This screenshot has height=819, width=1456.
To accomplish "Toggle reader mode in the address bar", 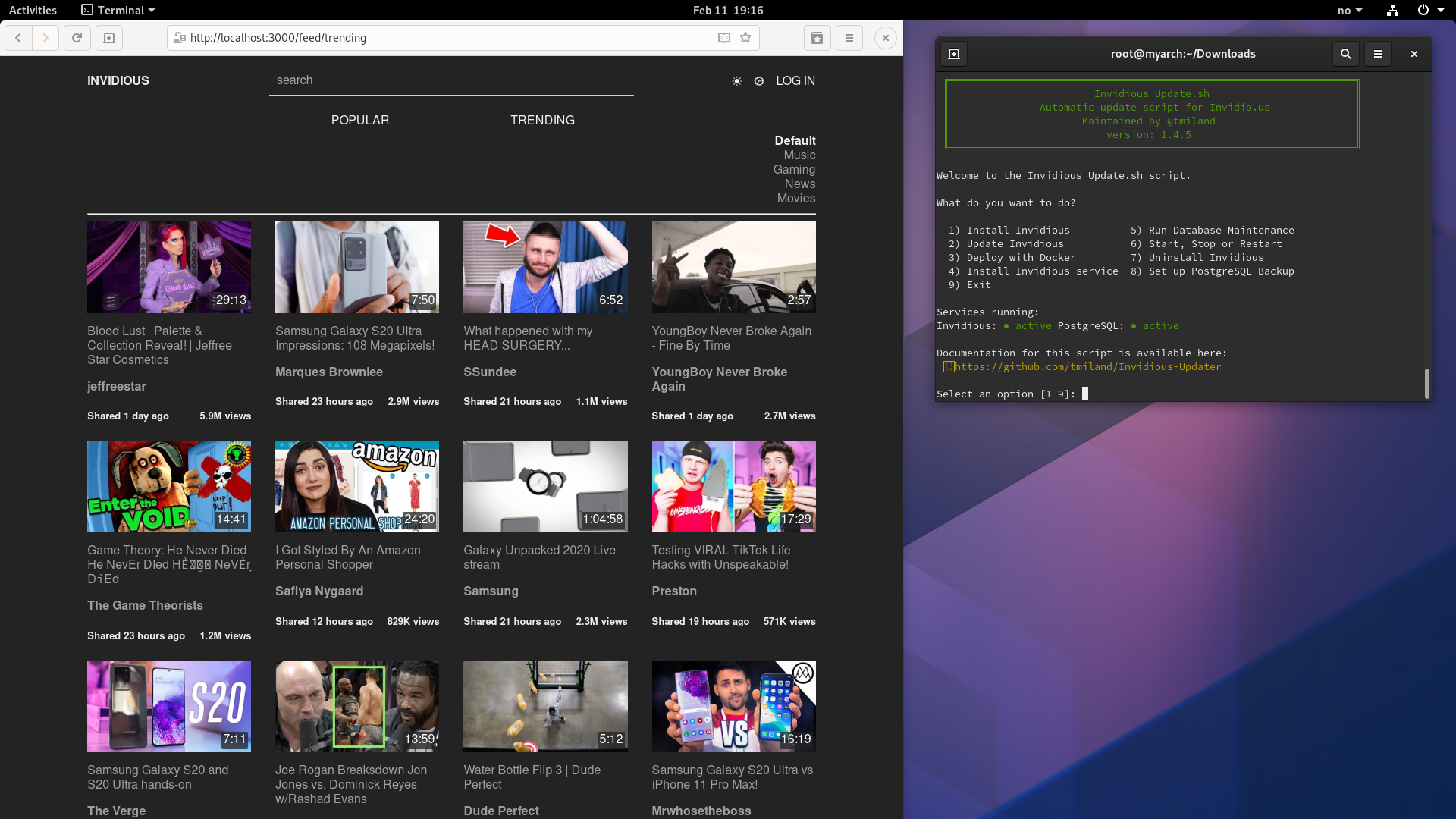I will pyautogui.click(x=724, y=38).
